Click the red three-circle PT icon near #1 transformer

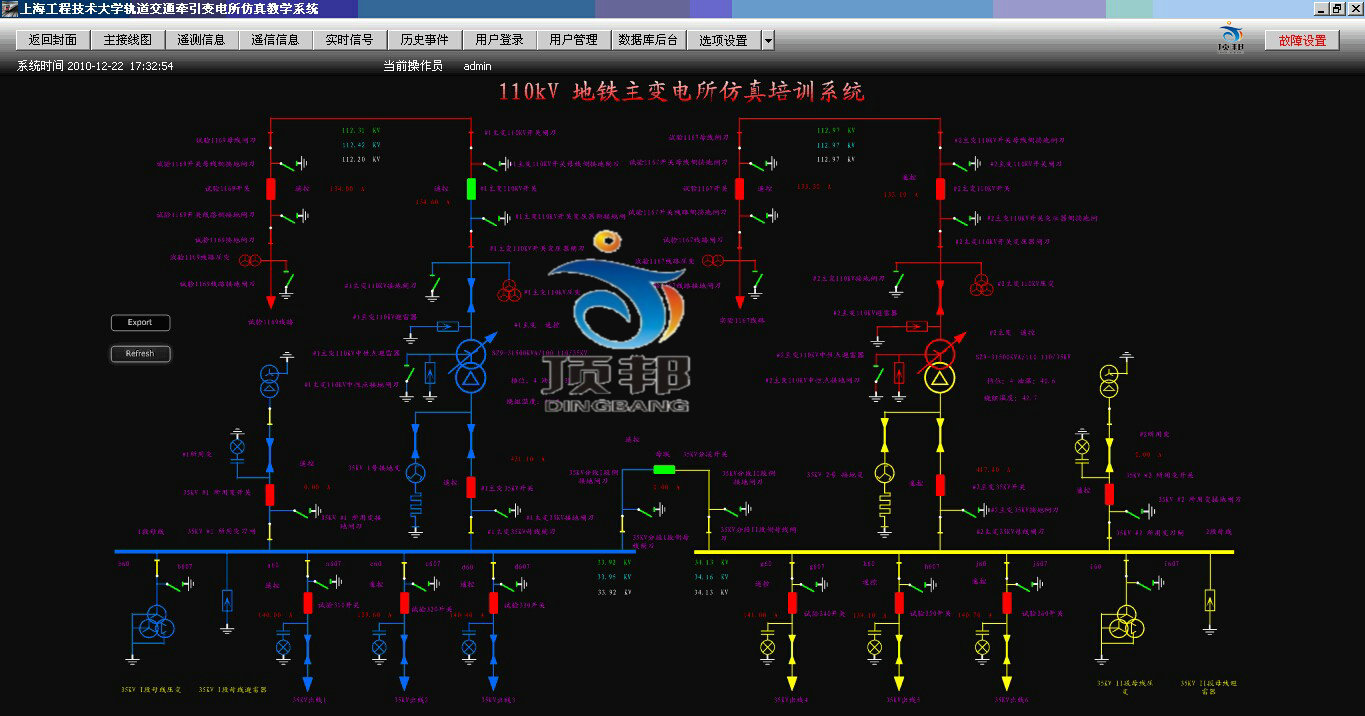pyautogui.click(x=510, y=290)
